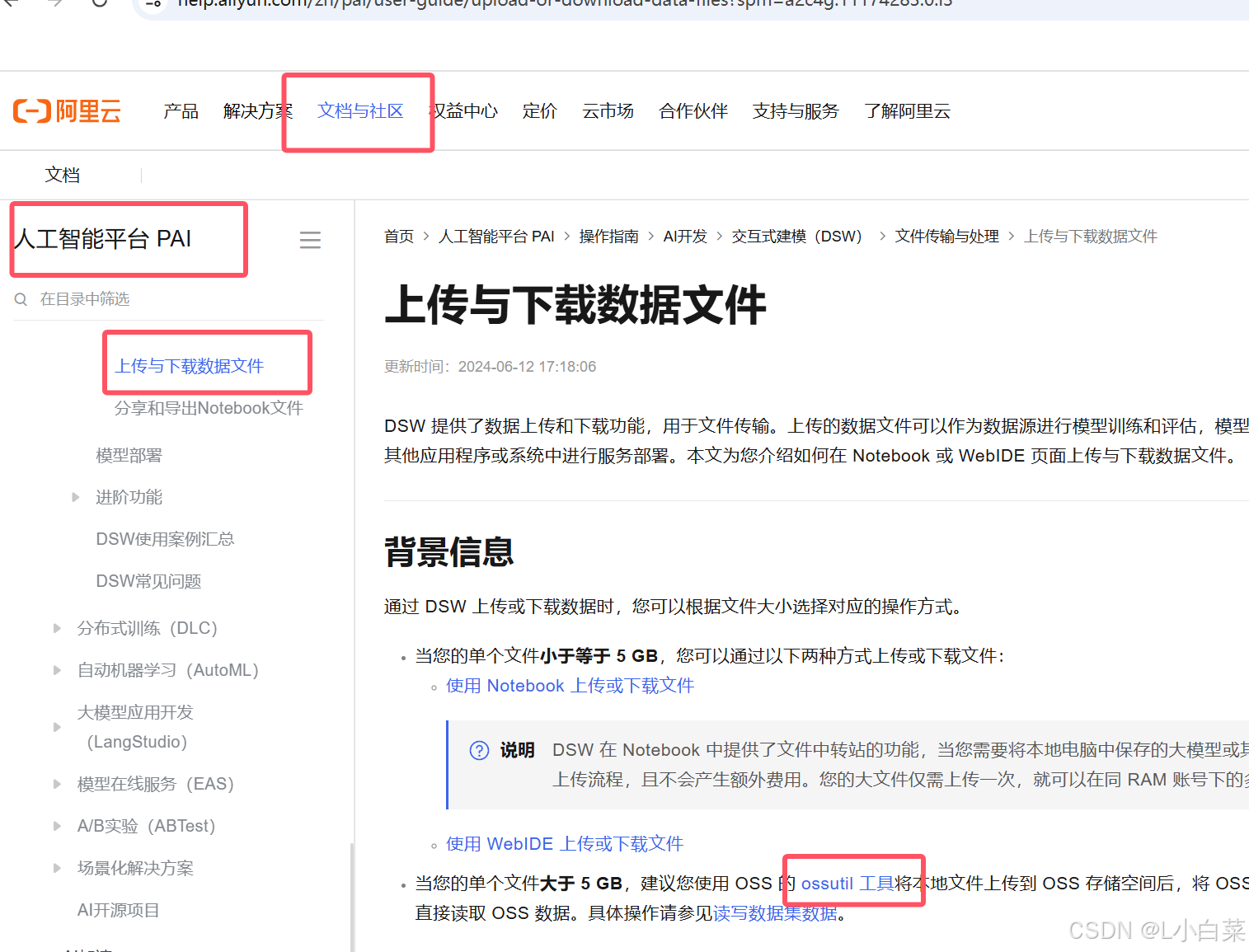
Task: Click the 操作指南 breadcrumb
Action: [608, 237]
